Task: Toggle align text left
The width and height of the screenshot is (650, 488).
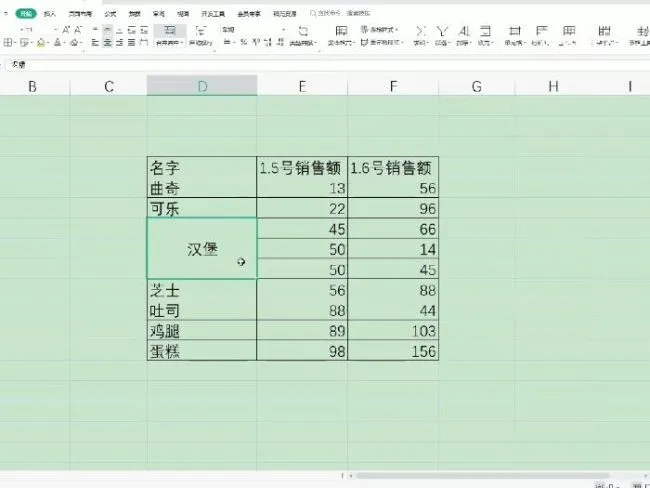Action: [x=95, y=42]
